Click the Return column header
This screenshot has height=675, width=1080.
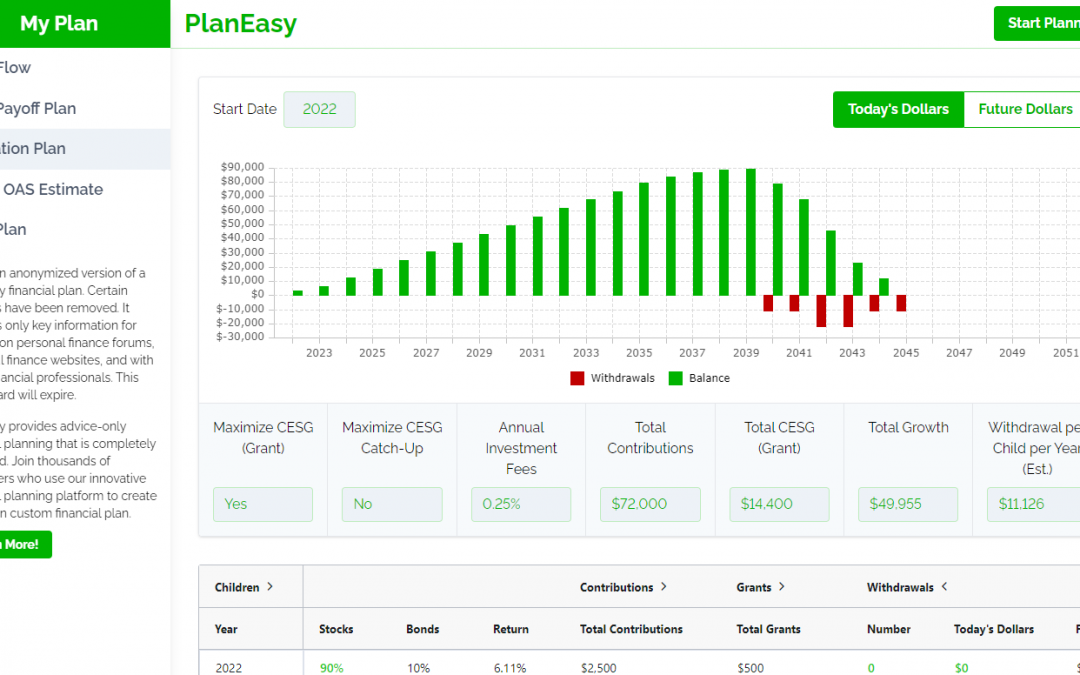coord(511,629)
